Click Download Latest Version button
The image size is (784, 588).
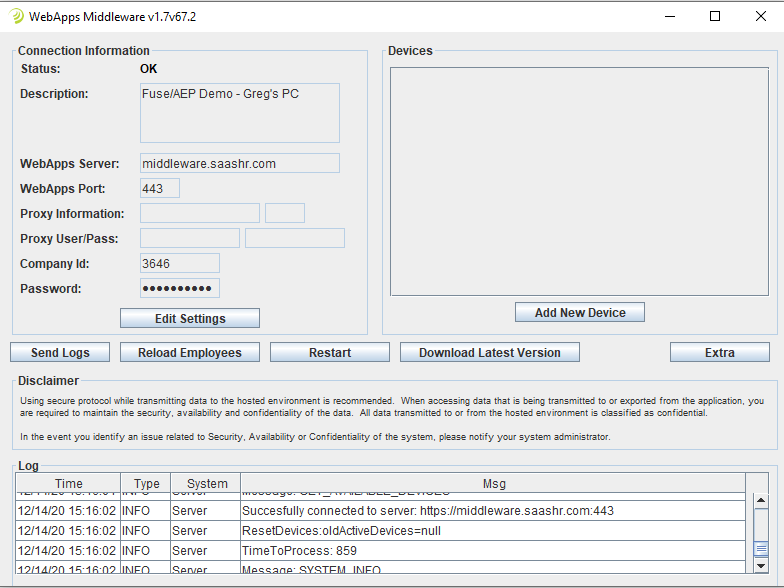(x=490, y=352)
